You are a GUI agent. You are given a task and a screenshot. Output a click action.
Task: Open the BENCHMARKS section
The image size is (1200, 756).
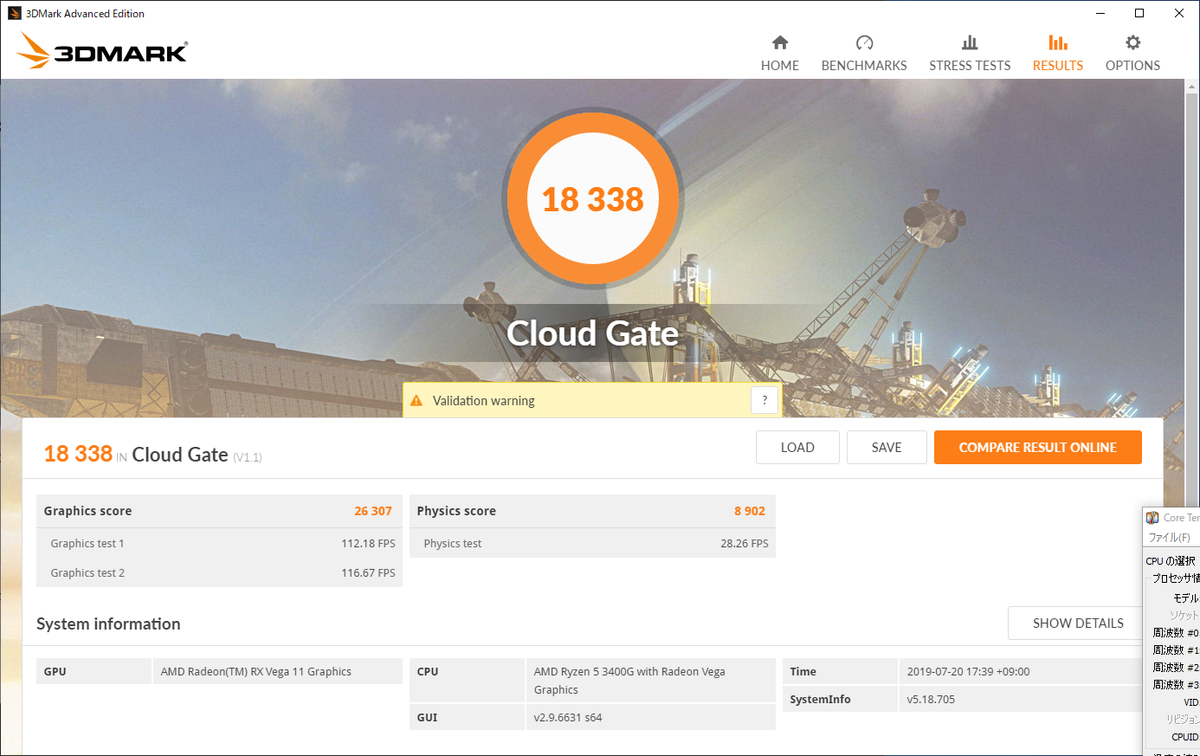pyautogui.click(x=864, y=54)
